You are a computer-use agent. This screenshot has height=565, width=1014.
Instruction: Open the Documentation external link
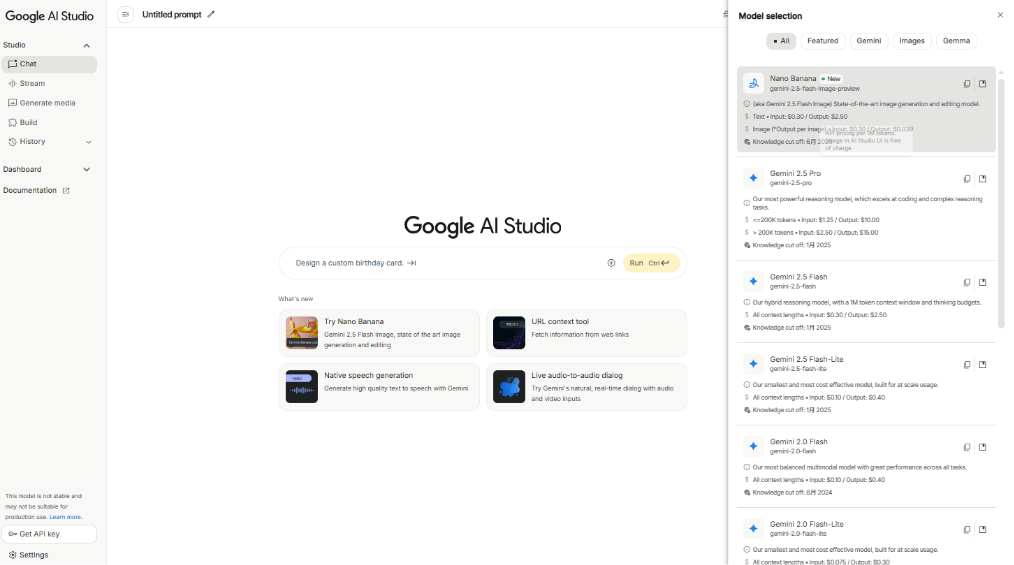[36, 191]
